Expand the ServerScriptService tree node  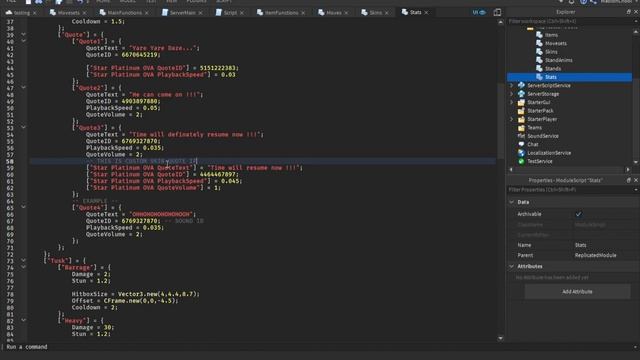pos(511,85)
